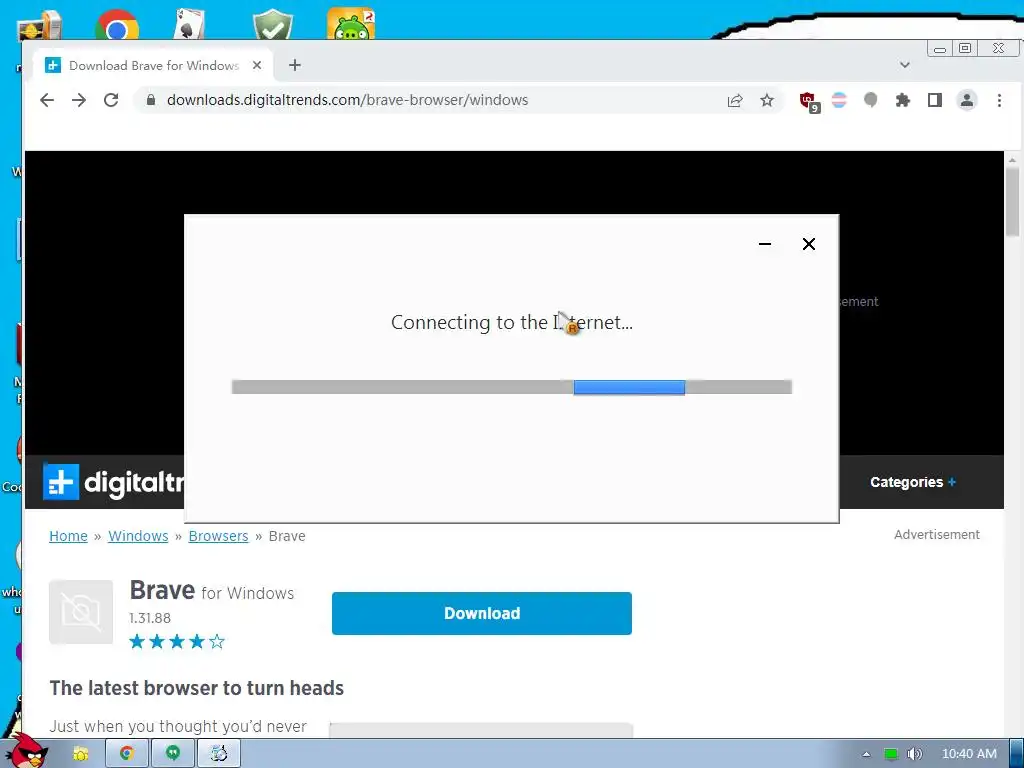Viewport: 1024px width, 768px height.
Task: View site info via the address bar padlock
Action: (151, 100)
